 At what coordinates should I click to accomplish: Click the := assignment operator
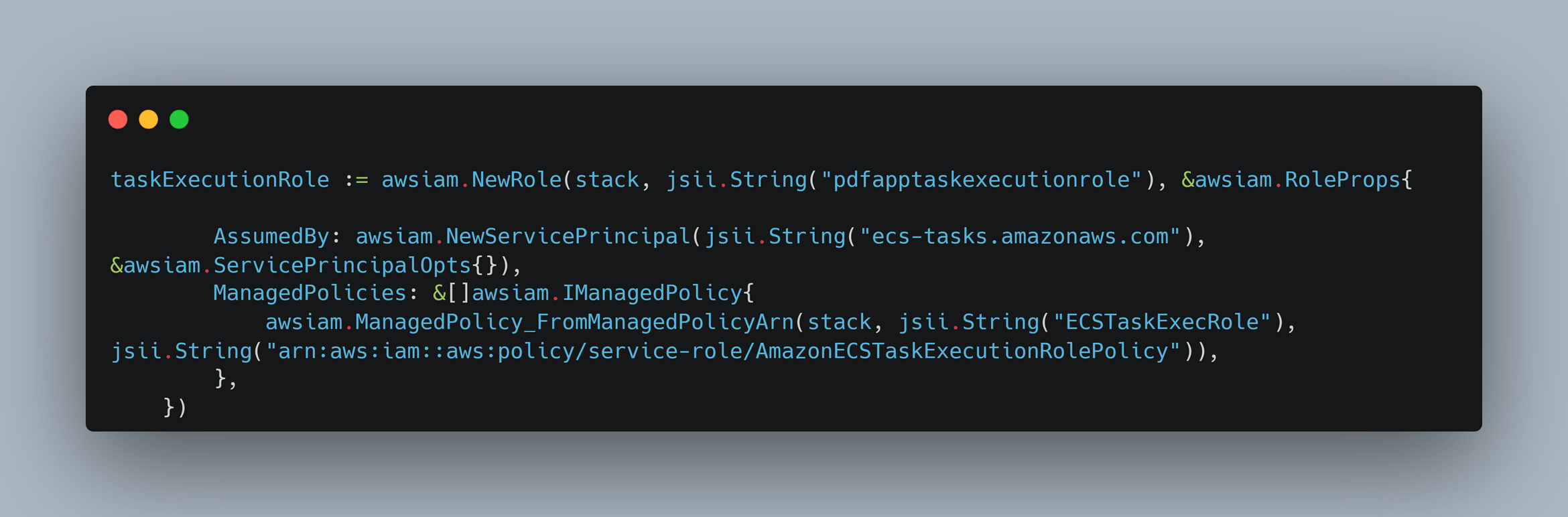click(356, 180)
